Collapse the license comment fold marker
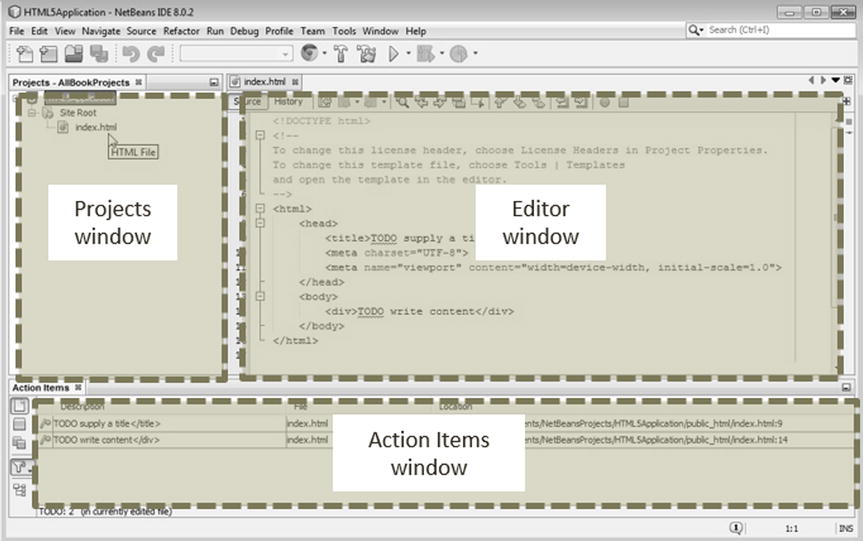Viewport: 863px width, 541px height. 260,135
